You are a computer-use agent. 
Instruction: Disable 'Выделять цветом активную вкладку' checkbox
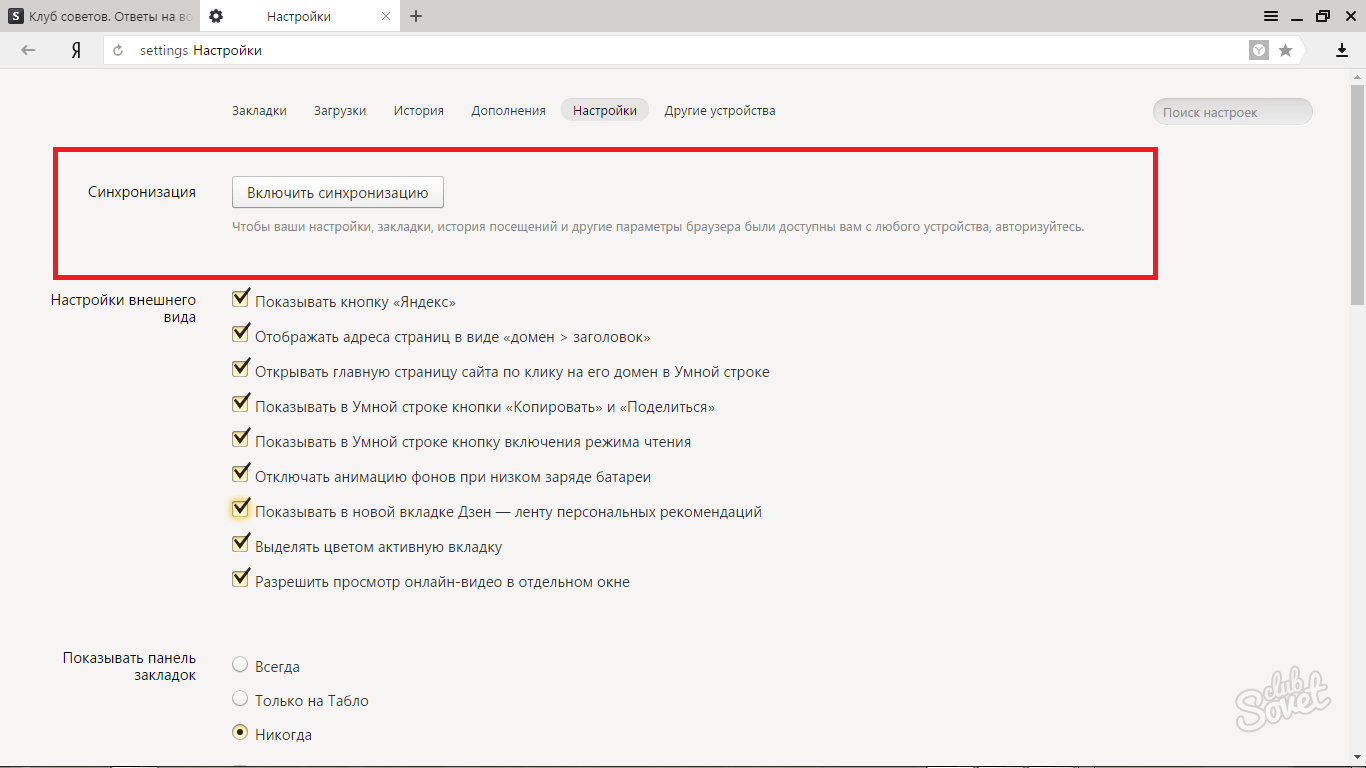240,544
